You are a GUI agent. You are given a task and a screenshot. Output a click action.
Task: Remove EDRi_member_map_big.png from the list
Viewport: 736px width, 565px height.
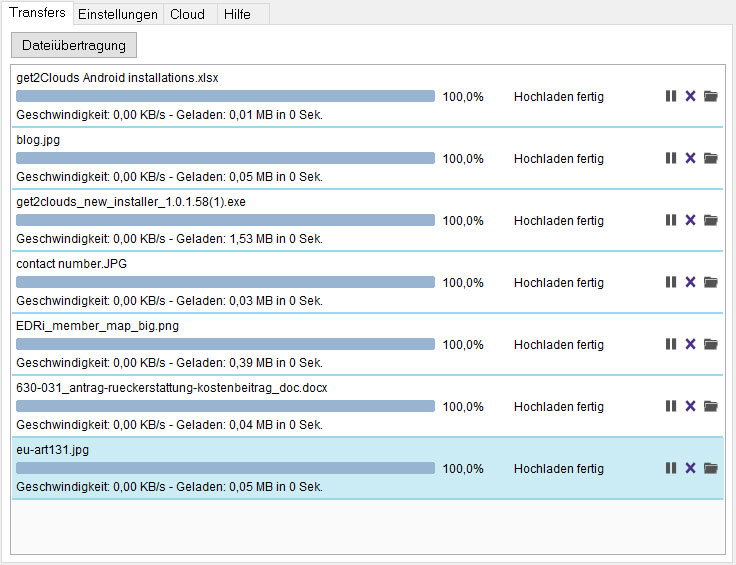point(690,344)
